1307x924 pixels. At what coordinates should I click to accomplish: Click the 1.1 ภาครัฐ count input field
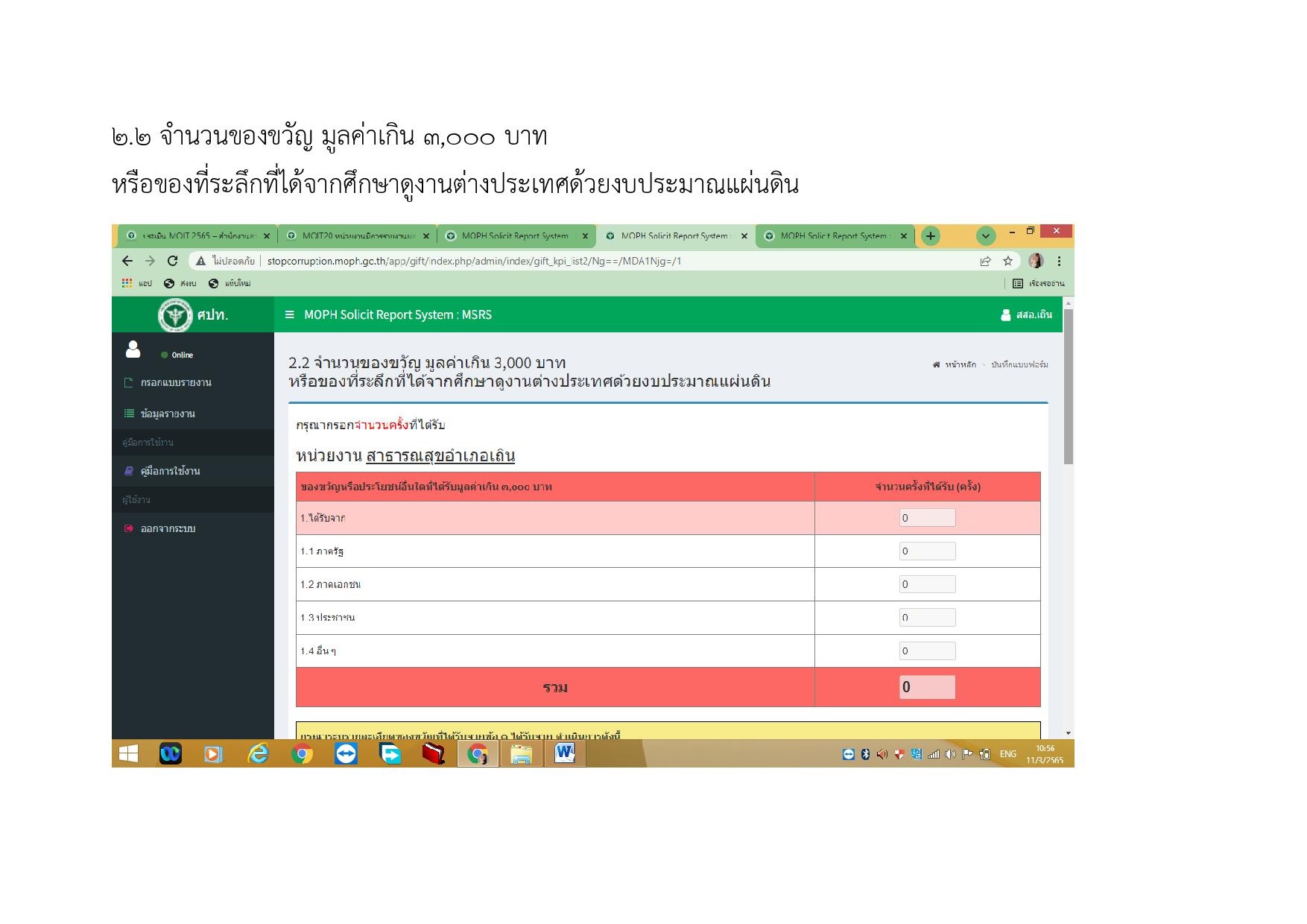pos(927,551)
